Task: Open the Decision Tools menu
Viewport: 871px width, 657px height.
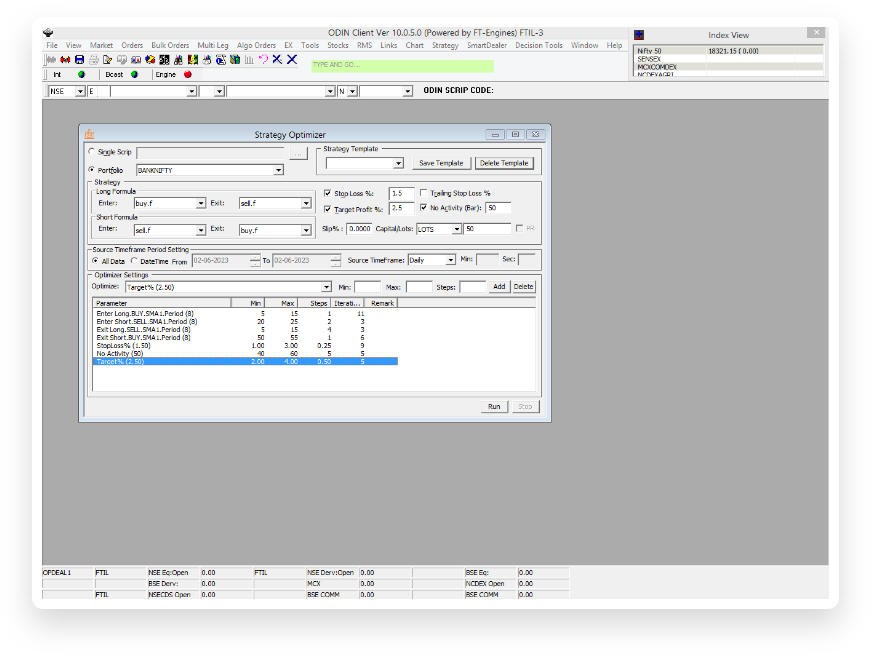Action: coord(538,46)
